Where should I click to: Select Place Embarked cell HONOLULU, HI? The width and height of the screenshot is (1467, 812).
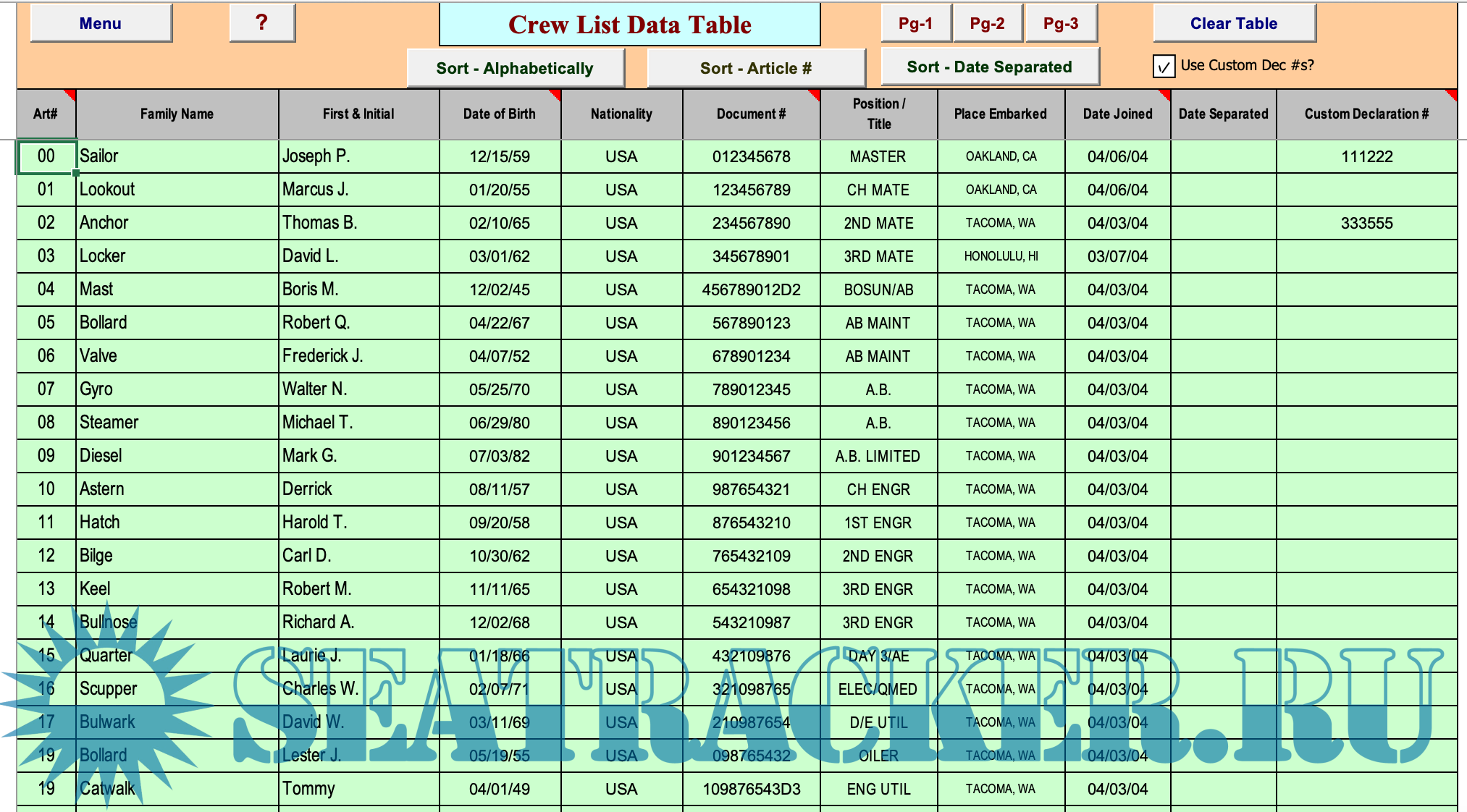point(1001,256)
